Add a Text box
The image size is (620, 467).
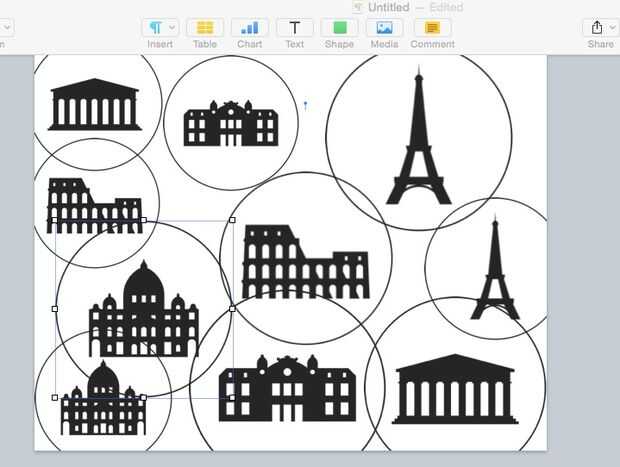pos(295,28)
